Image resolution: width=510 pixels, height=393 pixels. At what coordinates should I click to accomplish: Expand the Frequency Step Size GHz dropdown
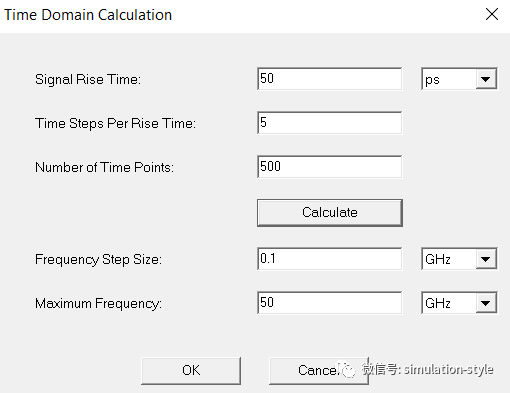(459, 259)
